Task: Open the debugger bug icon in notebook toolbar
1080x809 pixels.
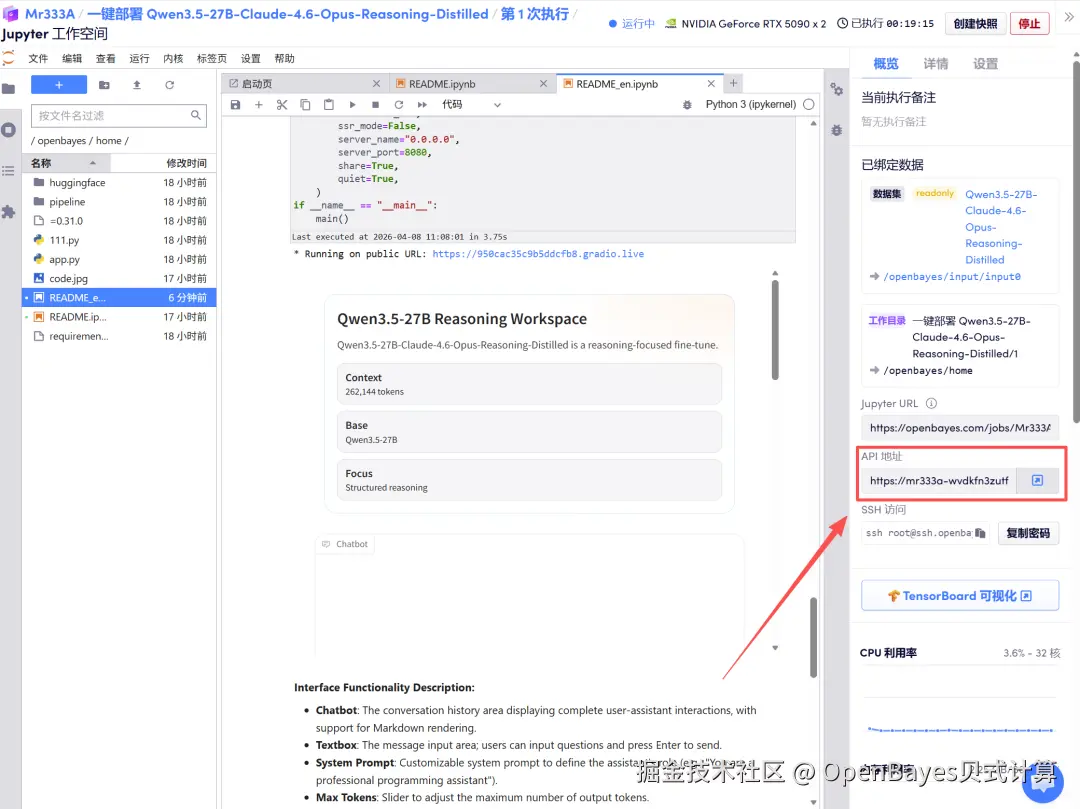Action: [x=687, y=105]
